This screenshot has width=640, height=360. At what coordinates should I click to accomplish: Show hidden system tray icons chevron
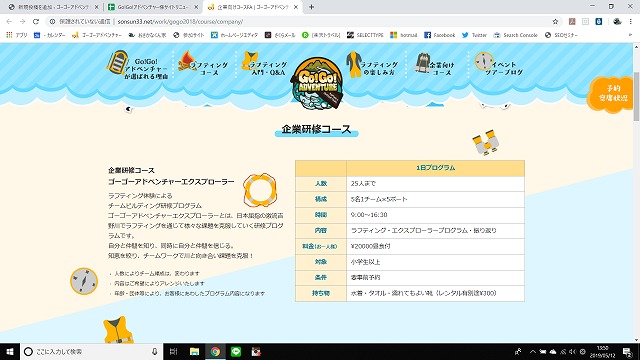click(533, 351)
